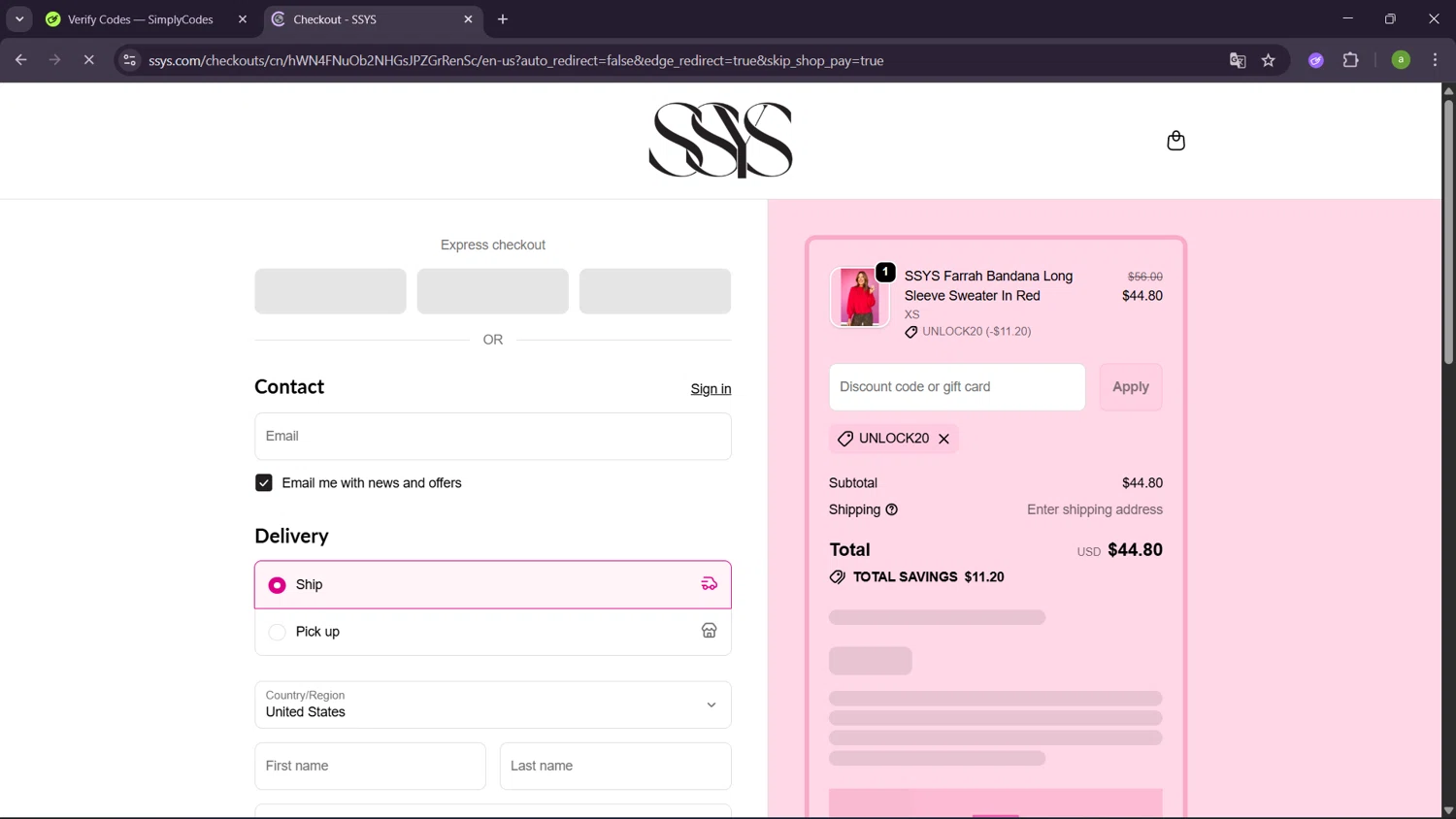Viewport: 1456px width, 819px height.
Task: Click the XS size label
Action: [x=911, y=314]
